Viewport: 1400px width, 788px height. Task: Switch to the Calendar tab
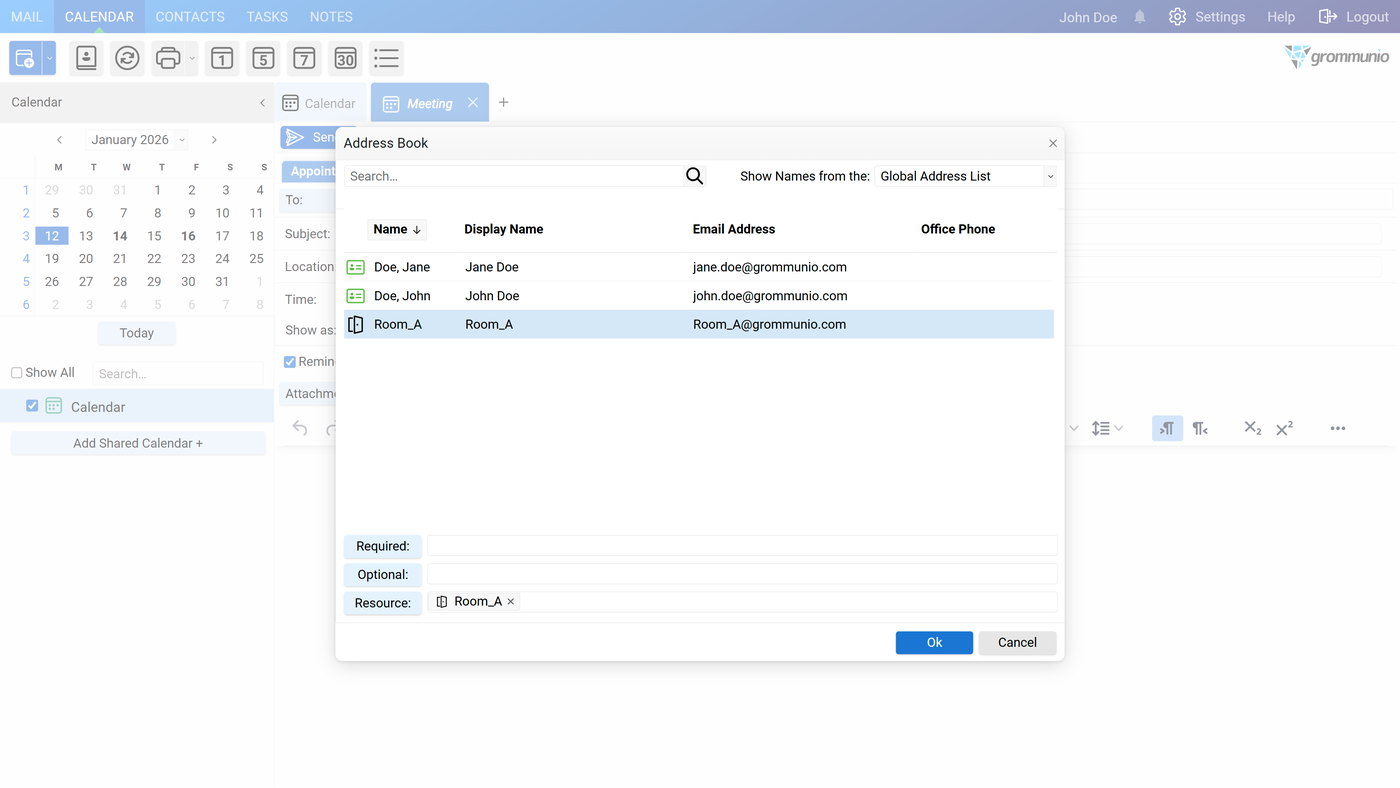[319, 103]
